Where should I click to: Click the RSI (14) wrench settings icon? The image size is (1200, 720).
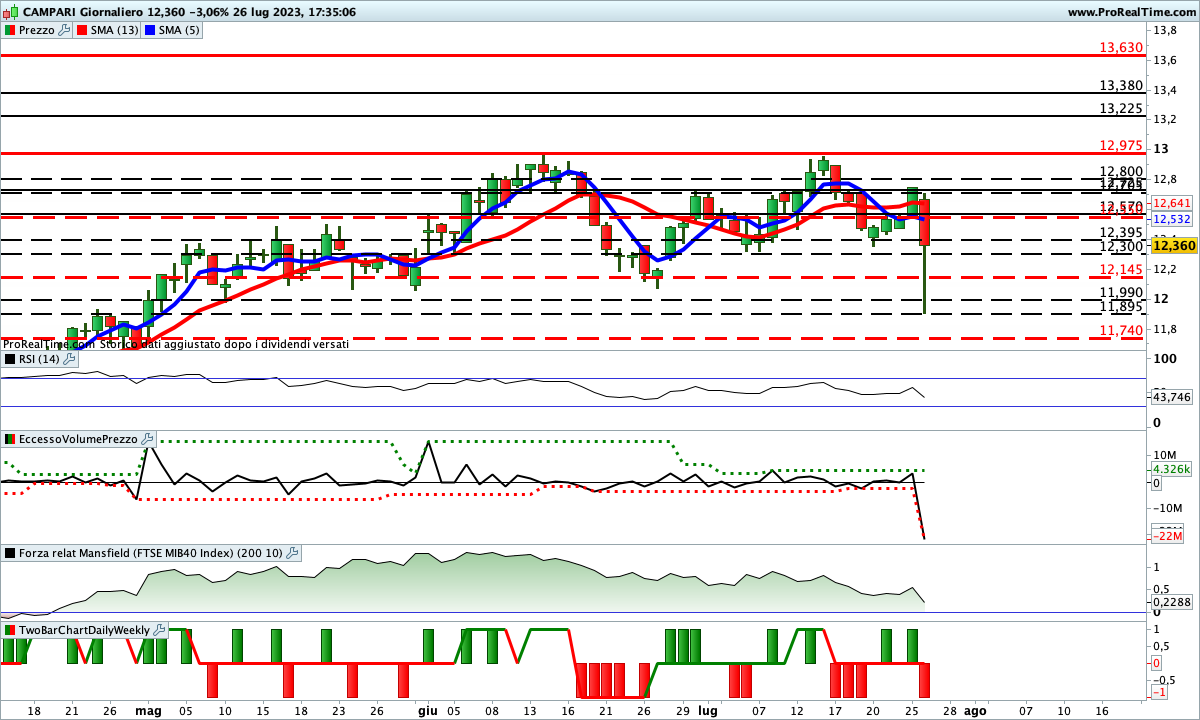(x=69, y=359)
